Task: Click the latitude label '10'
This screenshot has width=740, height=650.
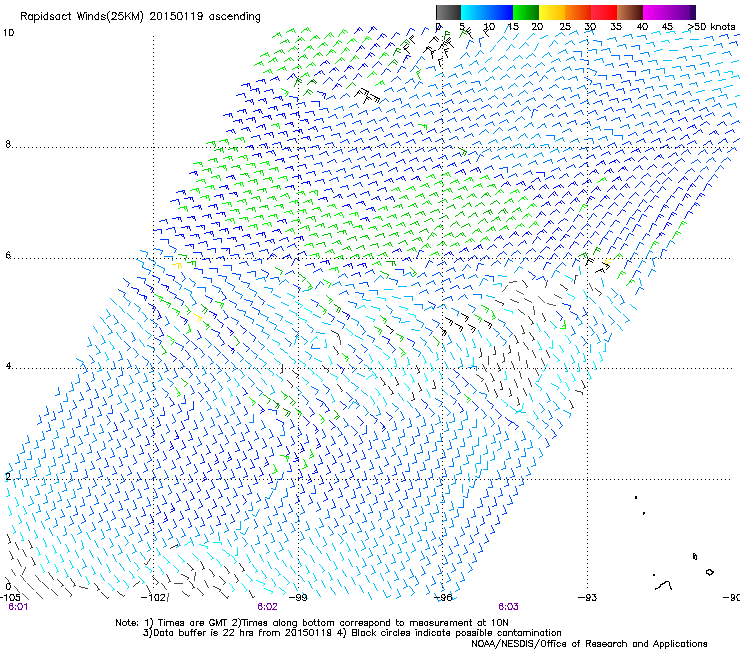Action: (x=8, y=33)
